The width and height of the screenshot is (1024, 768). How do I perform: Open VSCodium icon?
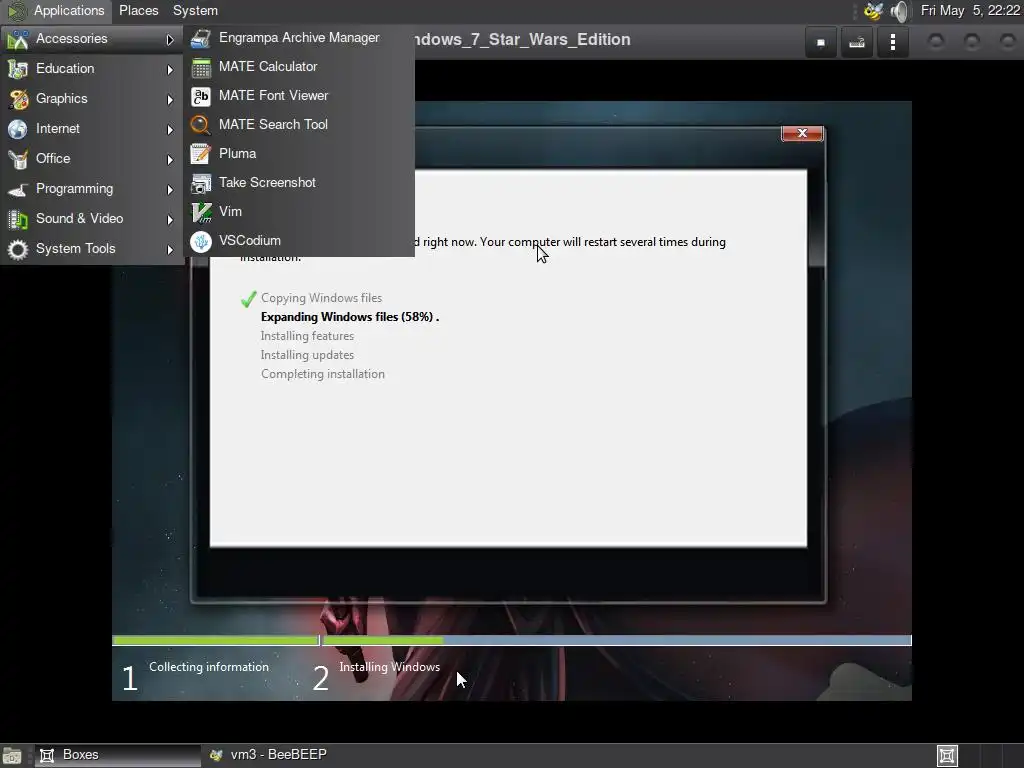click(200, 241)
